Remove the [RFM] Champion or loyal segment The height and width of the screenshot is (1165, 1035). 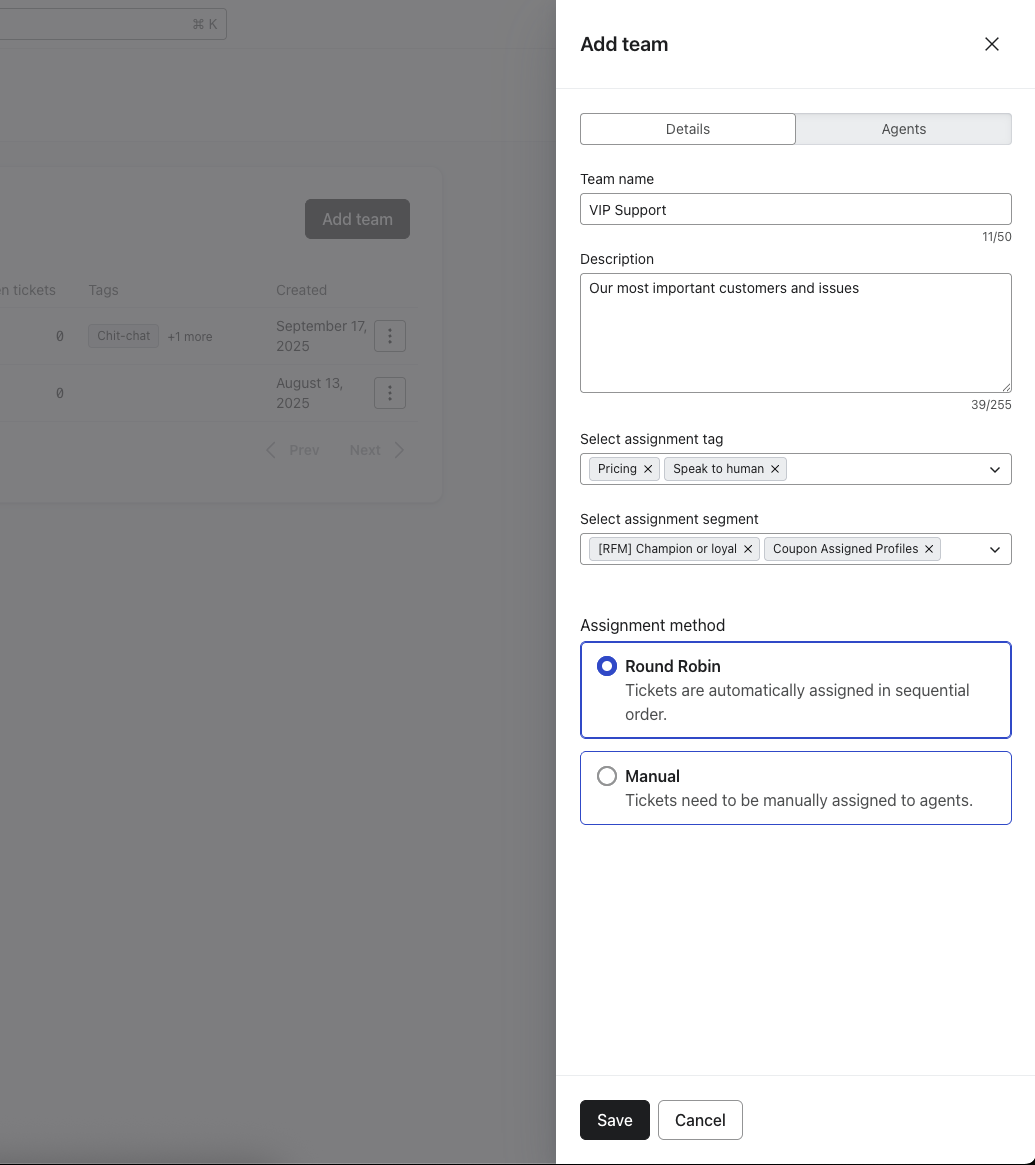748,549
